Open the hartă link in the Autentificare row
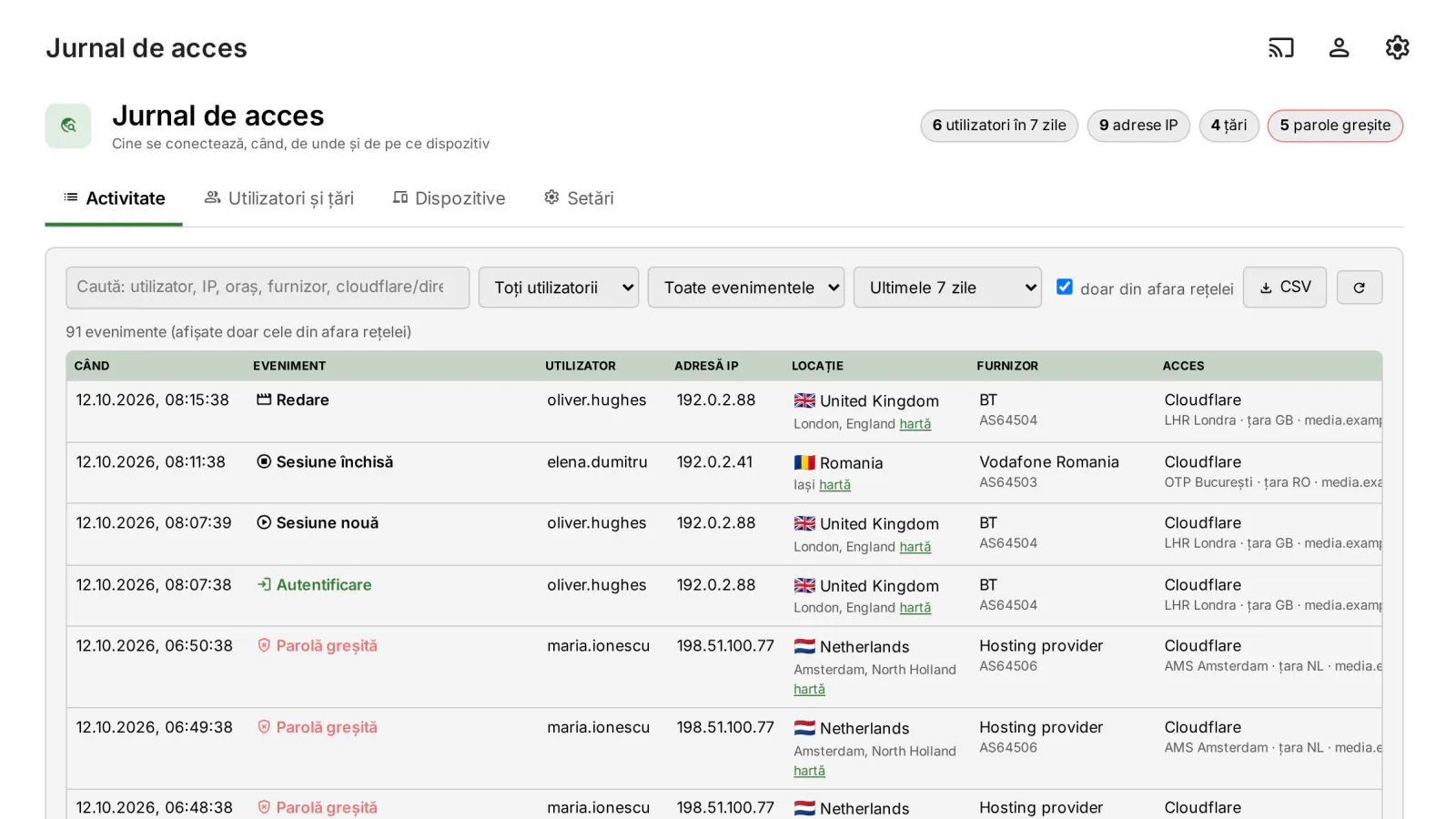 [915, 608]
